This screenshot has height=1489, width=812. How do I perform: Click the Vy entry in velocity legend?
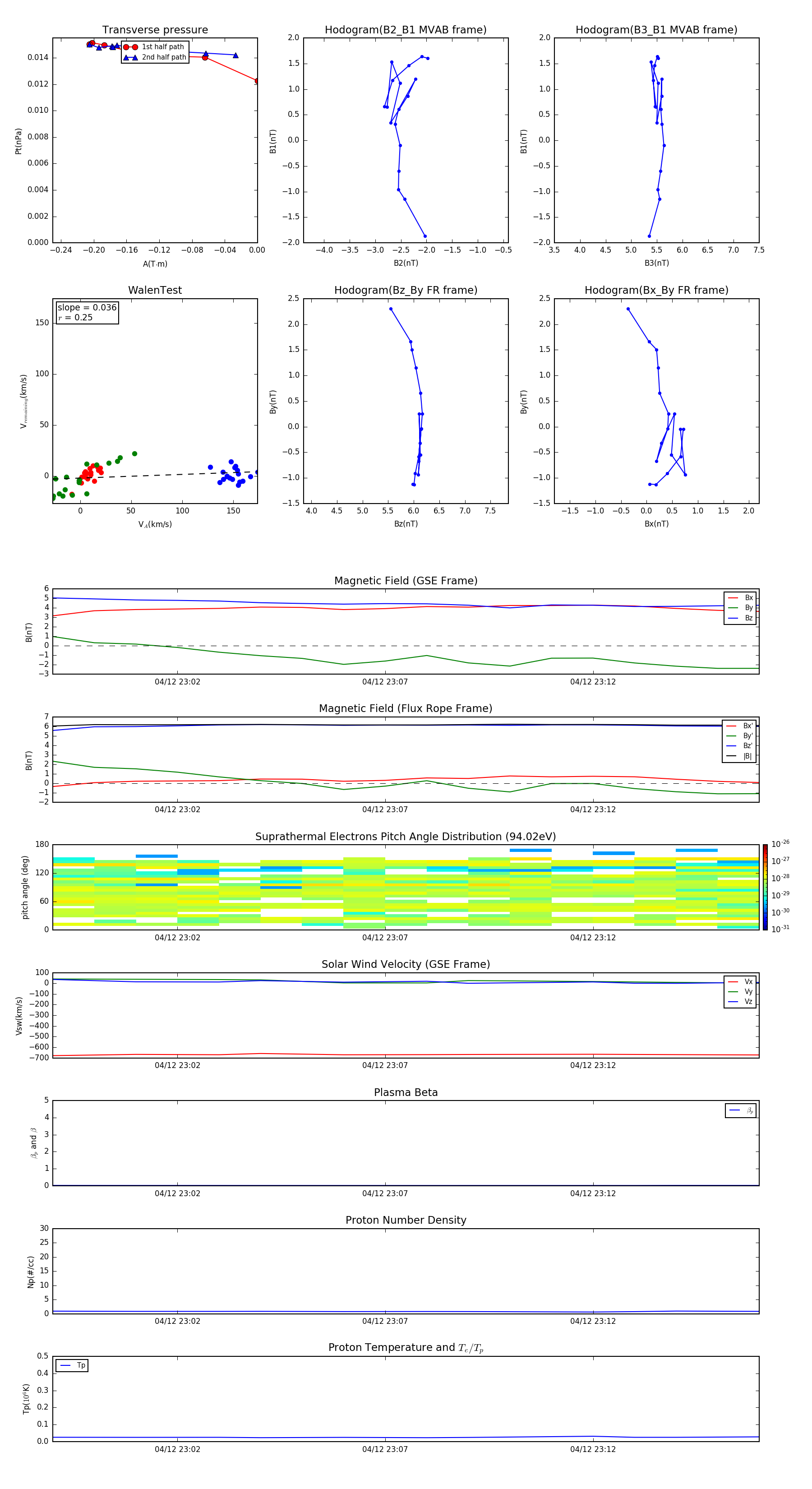point(740,992)
